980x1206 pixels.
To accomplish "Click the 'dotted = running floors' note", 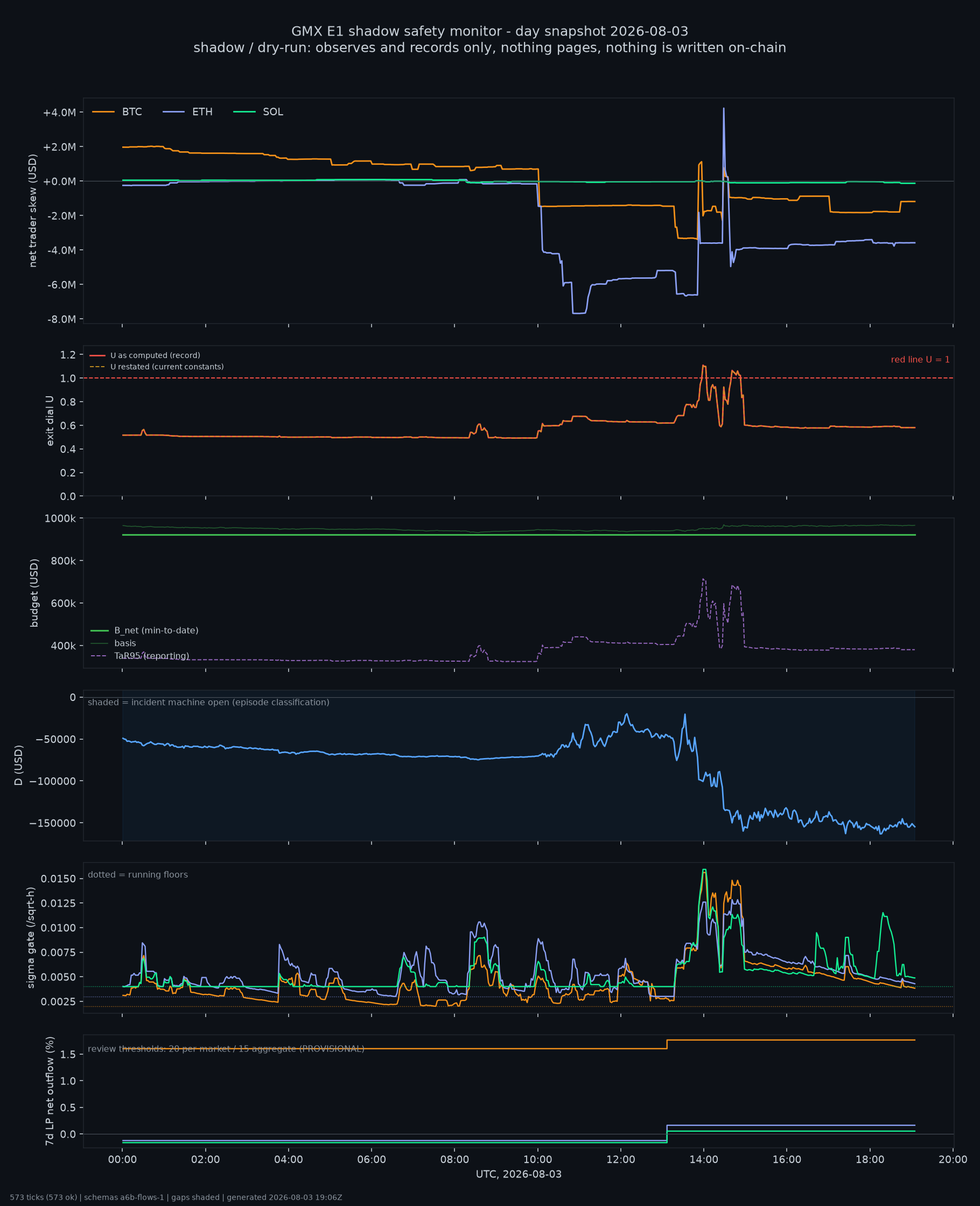I will tap(138, 874).
